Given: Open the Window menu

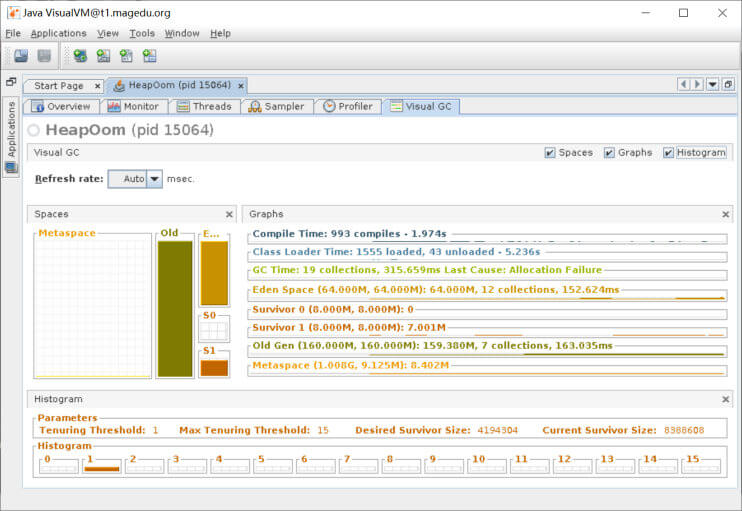Looking at the screenshot, I should 182,33.
